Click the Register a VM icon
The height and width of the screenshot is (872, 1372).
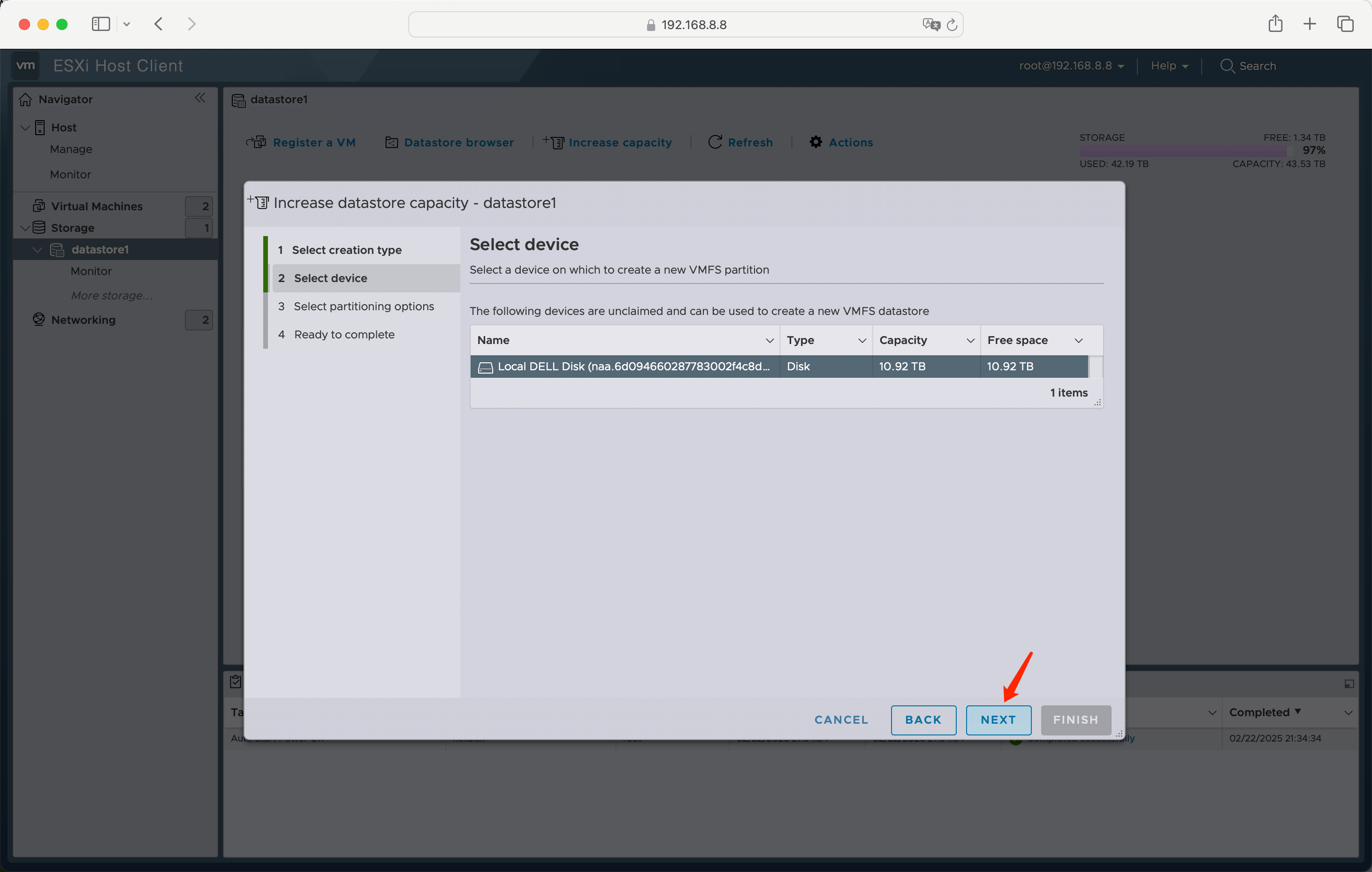click(256, 142)
